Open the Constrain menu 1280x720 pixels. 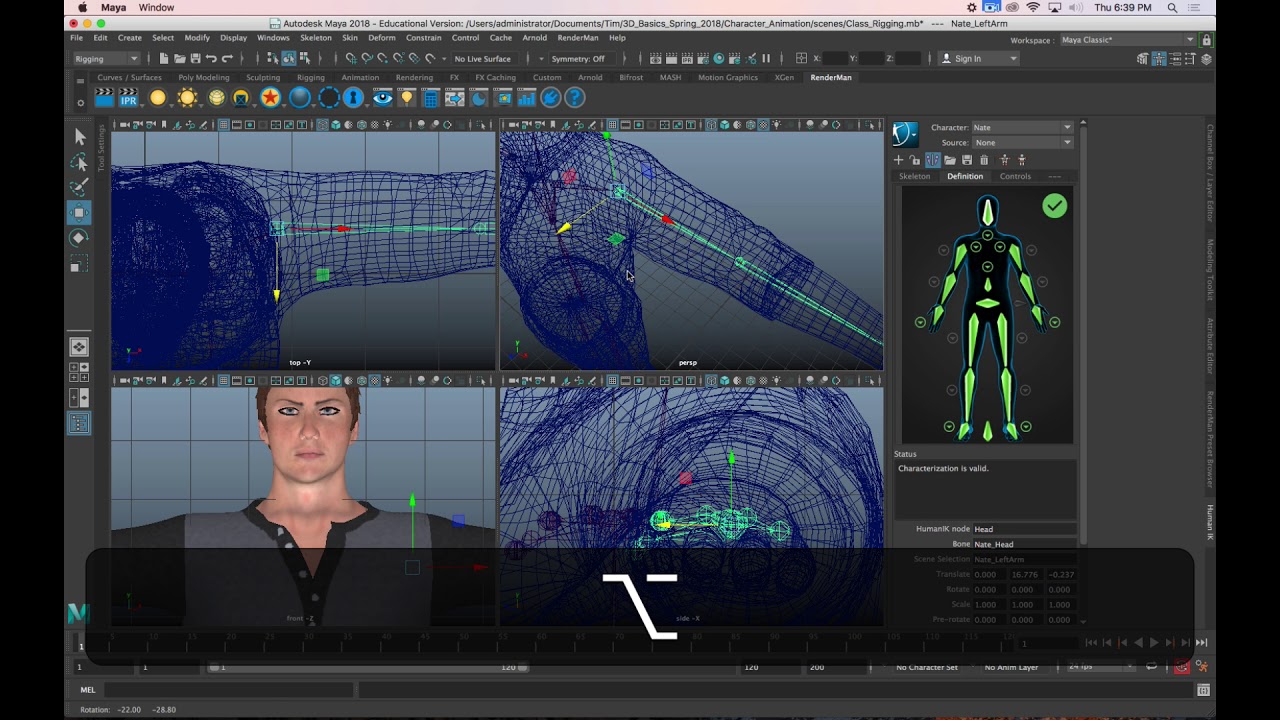point(424,38)
